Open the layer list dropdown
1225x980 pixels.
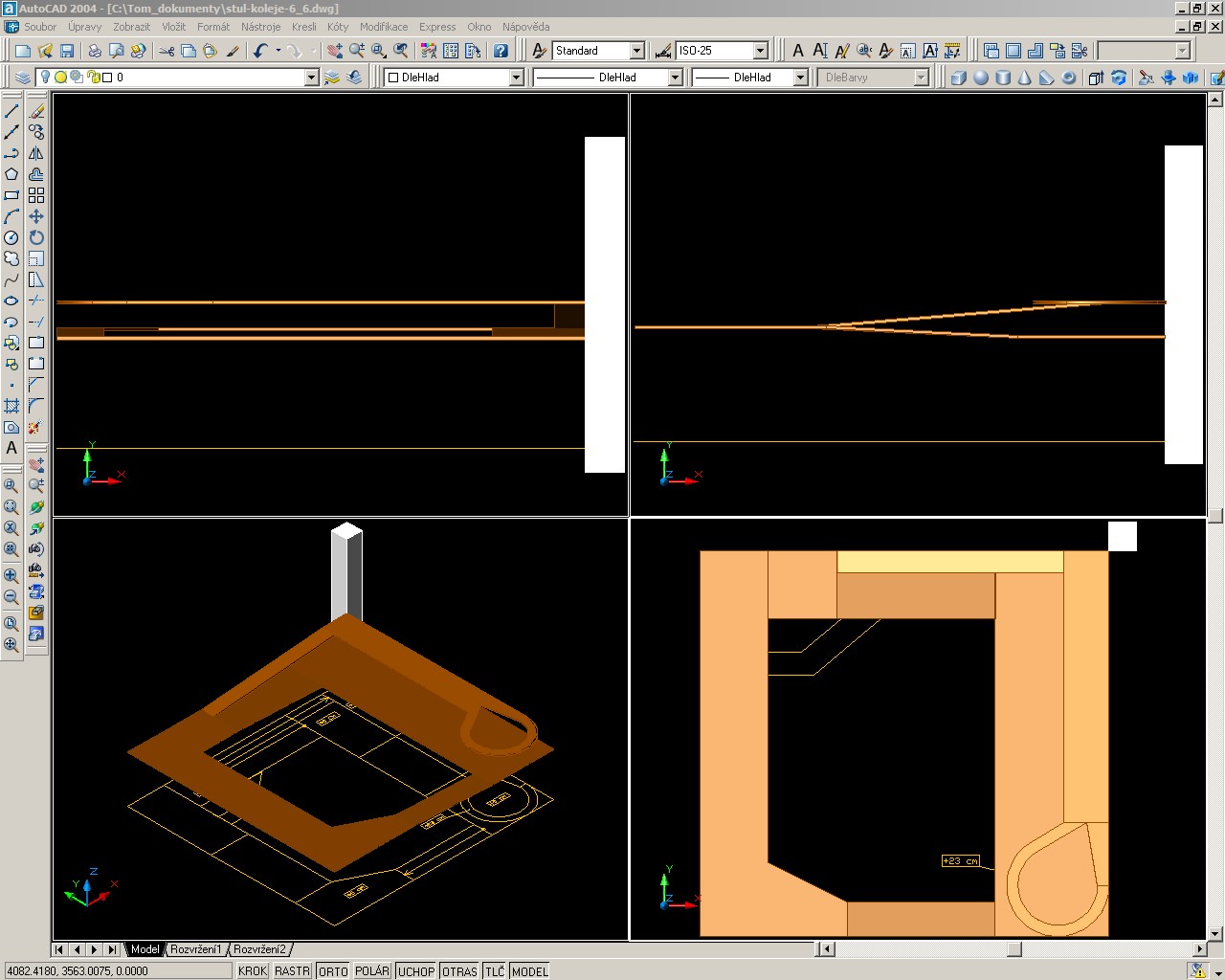click(311, 78)
